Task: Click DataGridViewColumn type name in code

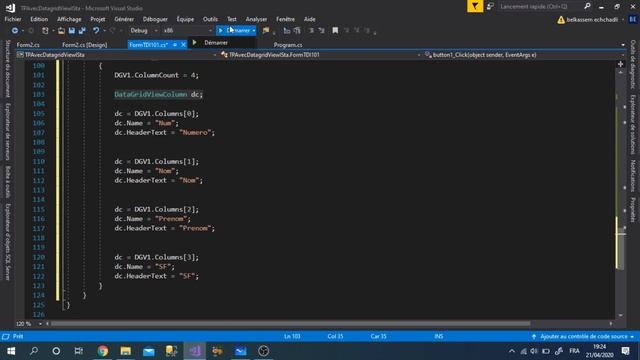Action: (x=151, y=94)
